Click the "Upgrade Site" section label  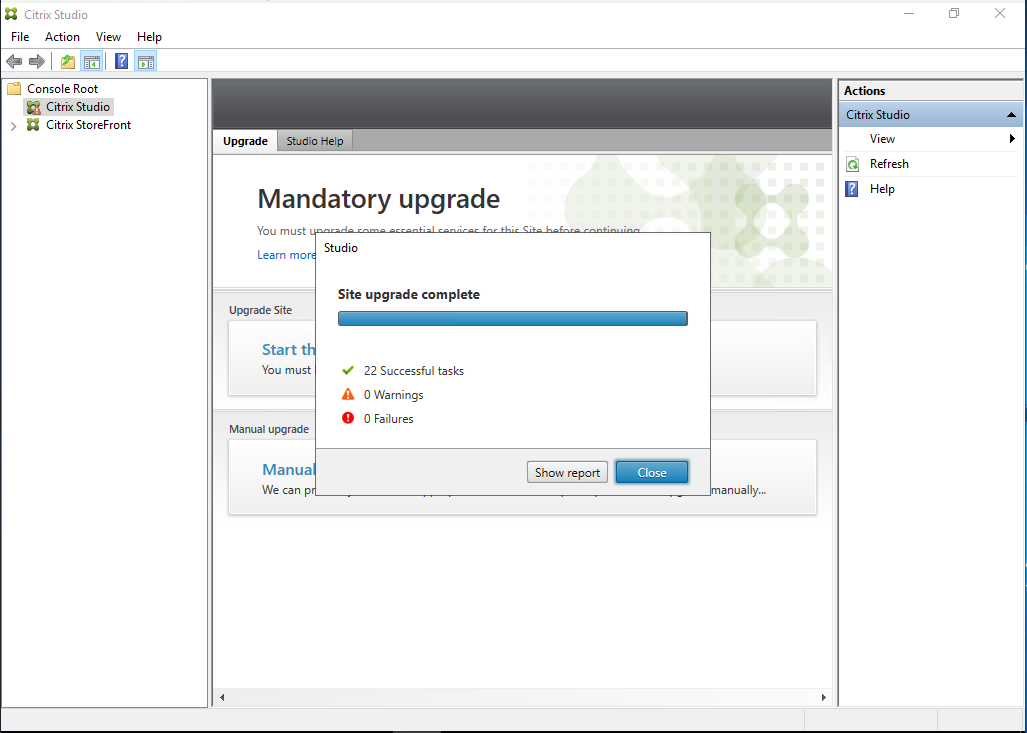[261, 310]
